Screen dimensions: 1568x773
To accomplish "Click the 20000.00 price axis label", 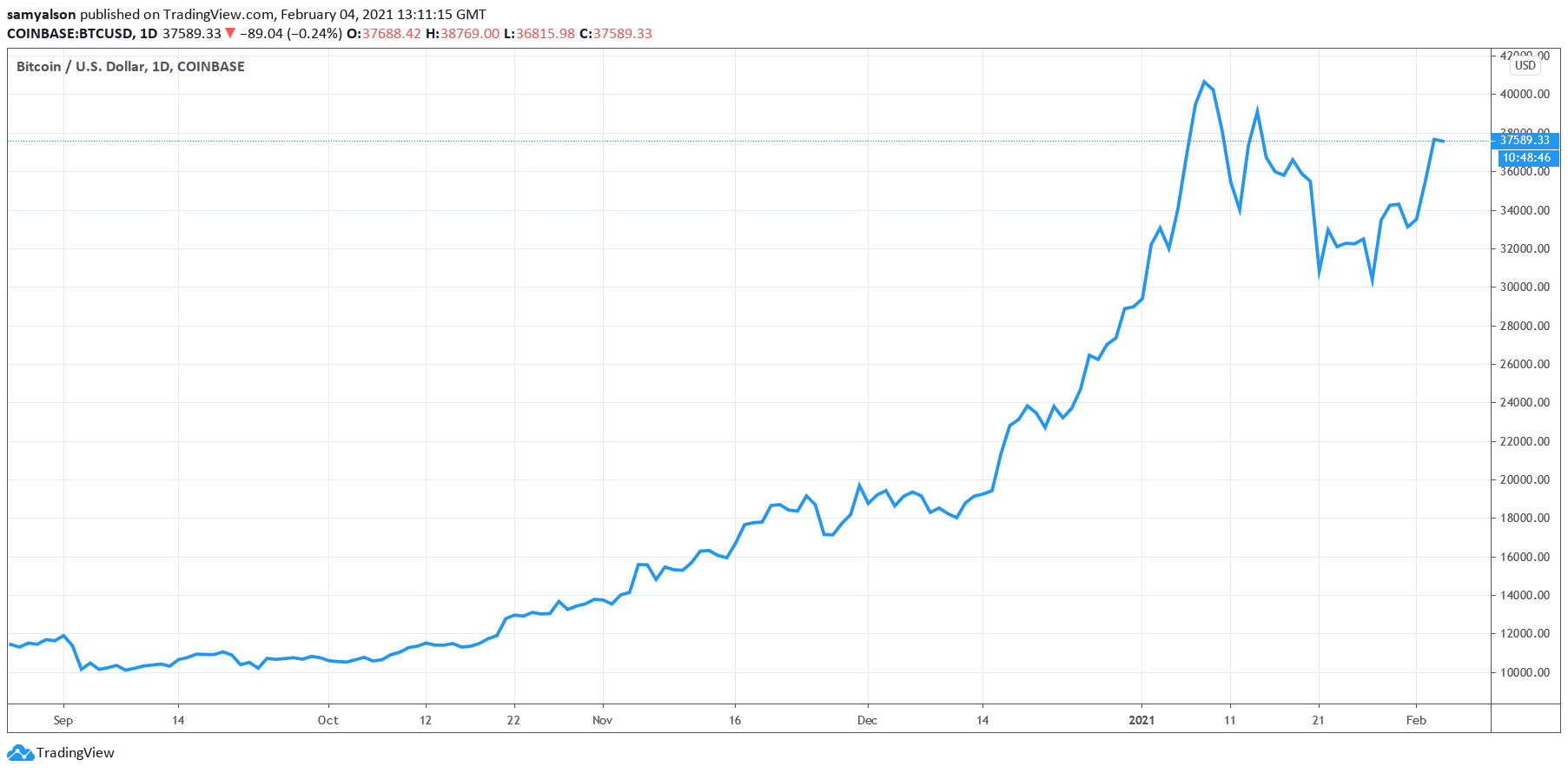I will click(1525, 479).
